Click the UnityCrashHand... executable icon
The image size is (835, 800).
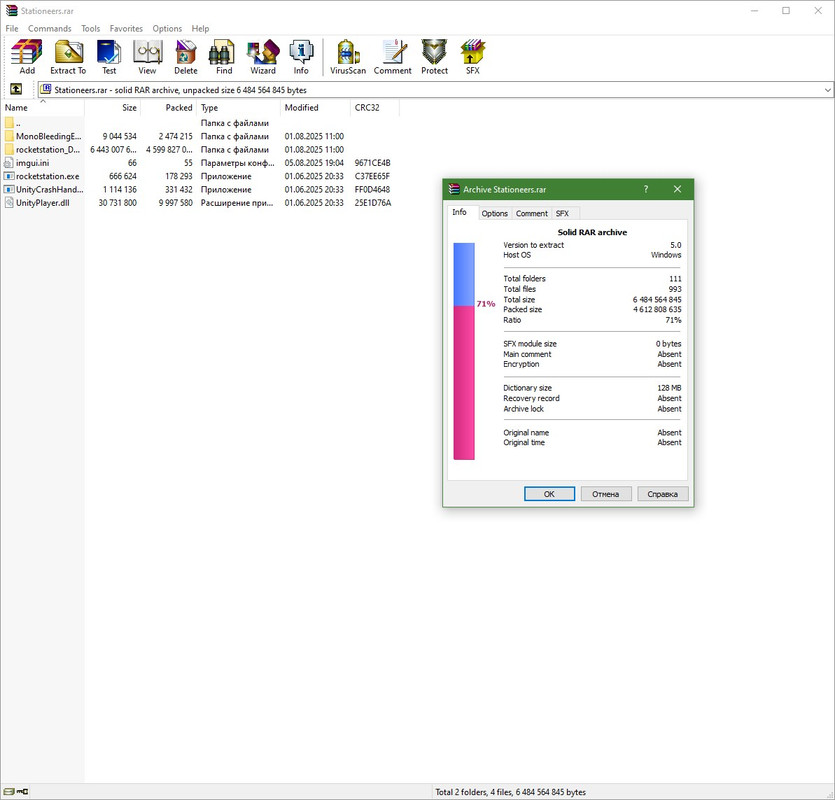(x=9, y=190)
